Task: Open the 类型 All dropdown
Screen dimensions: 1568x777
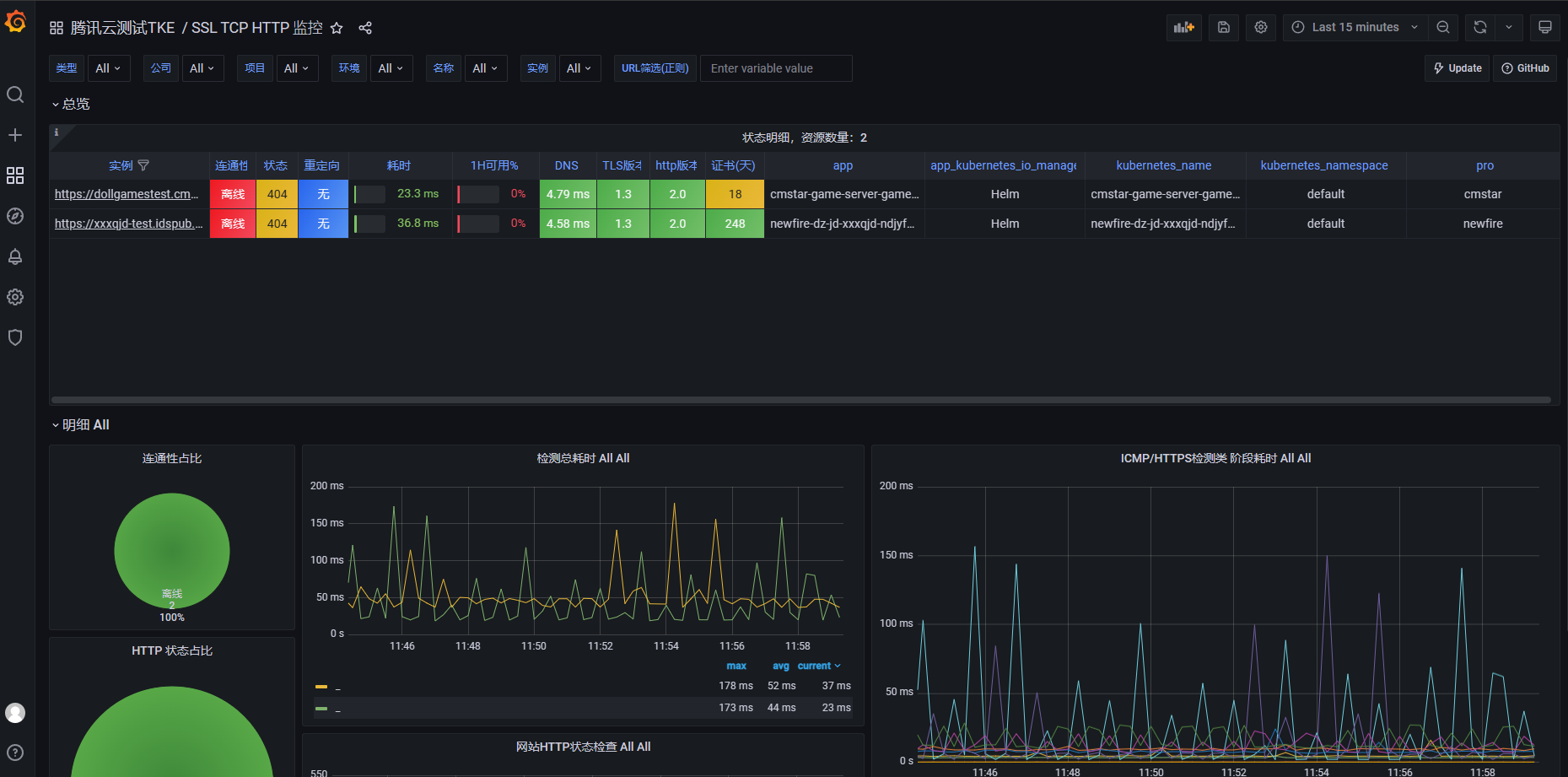Action: [x=109, y=68]
